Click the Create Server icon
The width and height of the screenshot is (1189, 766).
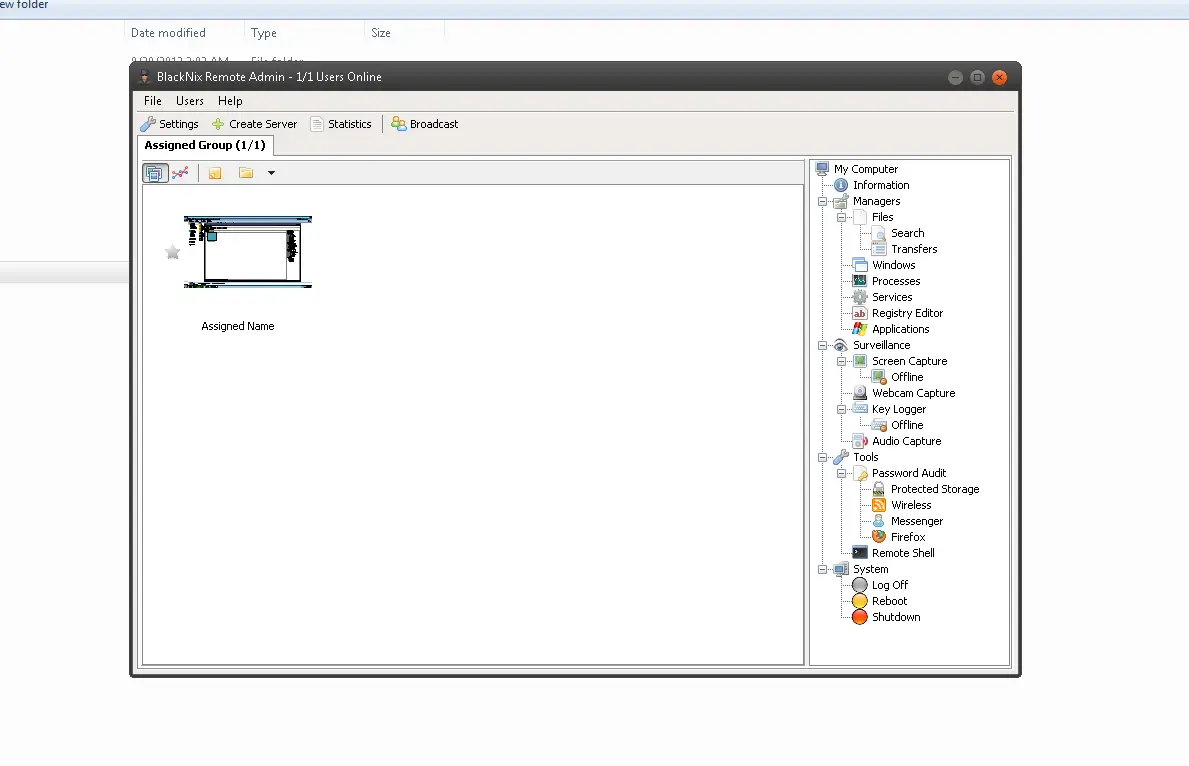coord(254,123)
